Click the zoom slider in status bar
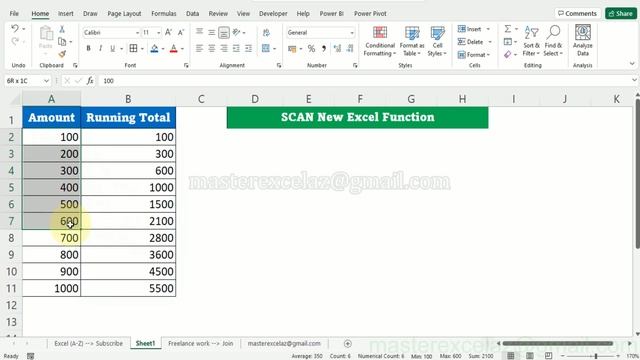 [x=595, y=356]
